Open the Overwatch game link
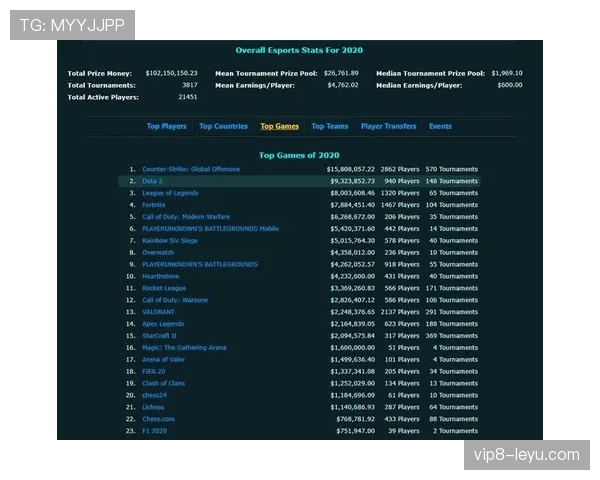This screenshot has height=480, width=600. tap(158, 252)
